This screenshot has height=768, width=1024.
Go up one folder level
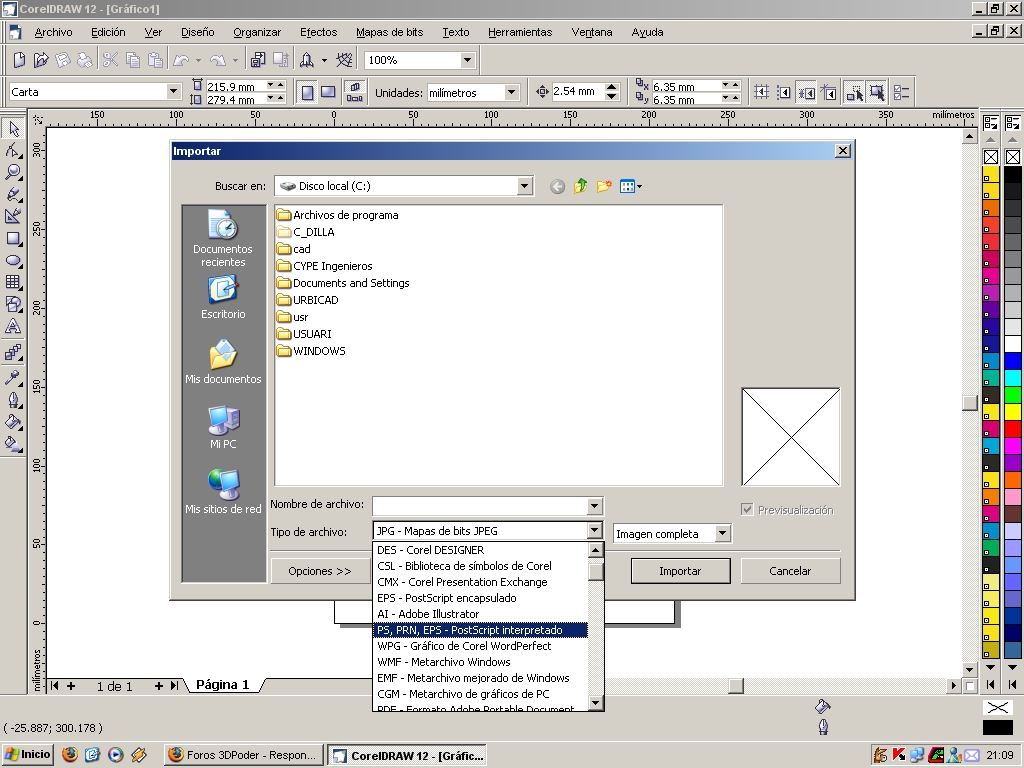581,187
